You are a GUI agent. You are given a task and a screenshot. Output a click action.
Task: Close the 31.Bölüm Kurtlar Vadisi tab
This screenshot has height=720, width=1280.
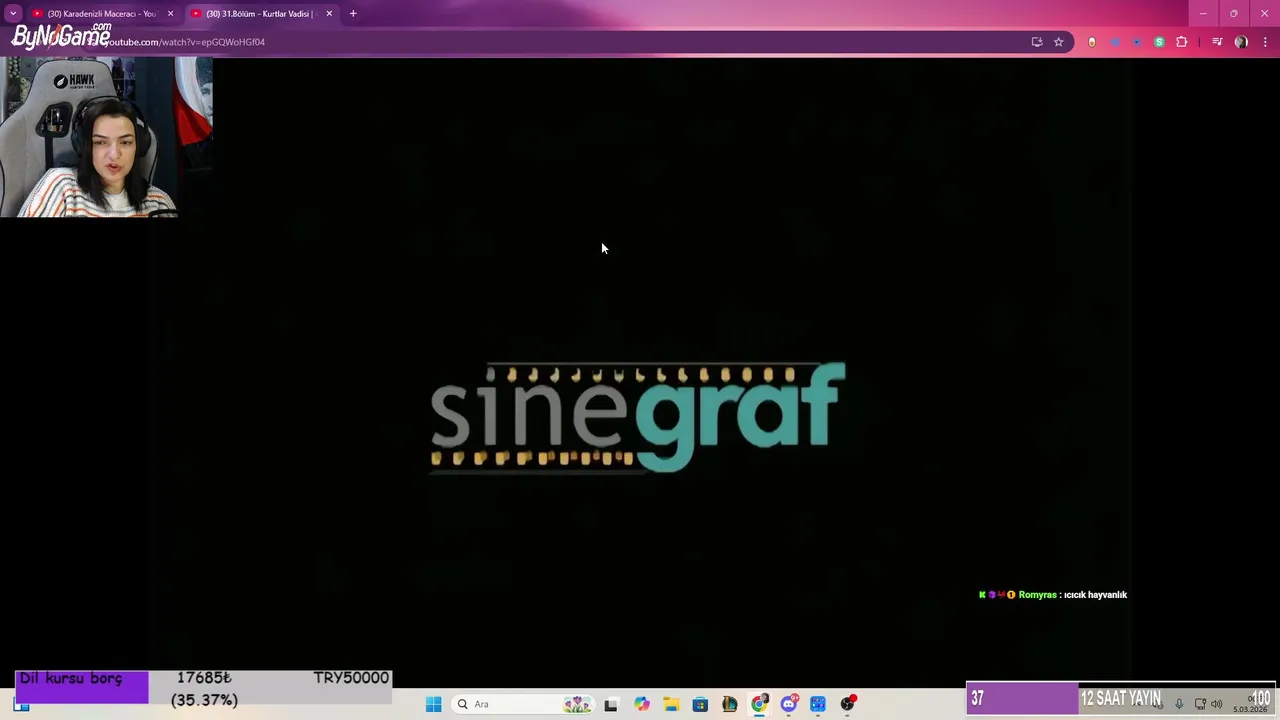(x=329, y=14)
